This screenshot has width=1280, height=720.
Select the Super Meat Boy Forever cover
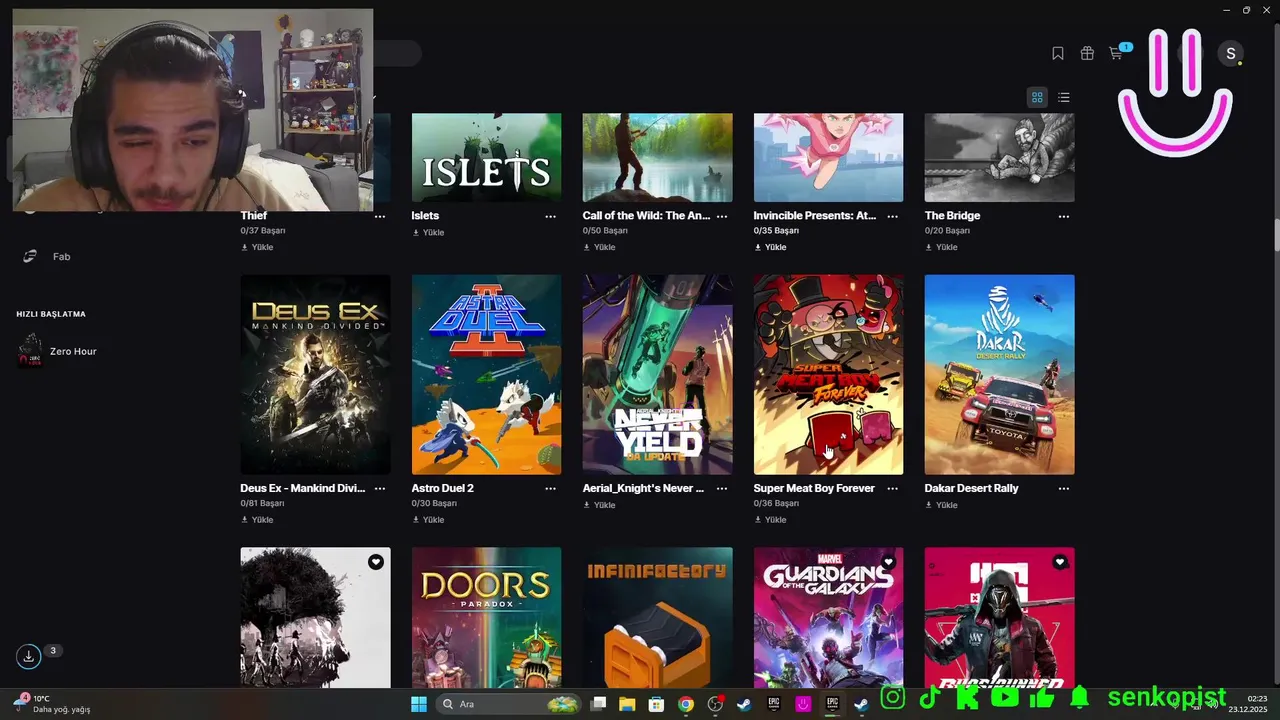click(x=829, y=375)
